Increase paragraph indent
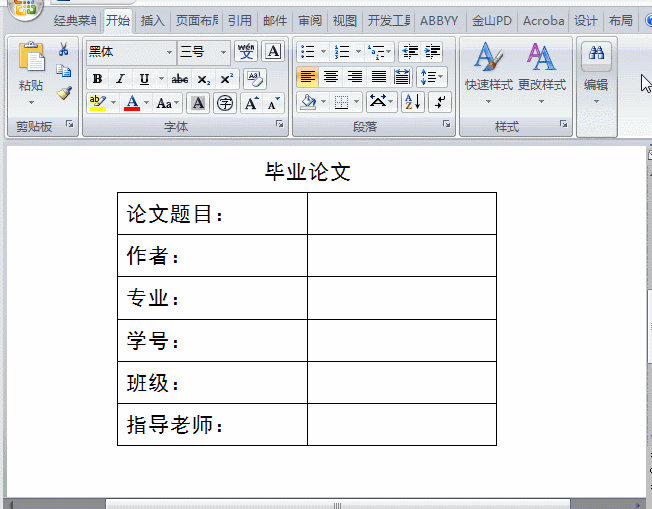This screenshot has height=509, width=652. (x=432, y=52)
